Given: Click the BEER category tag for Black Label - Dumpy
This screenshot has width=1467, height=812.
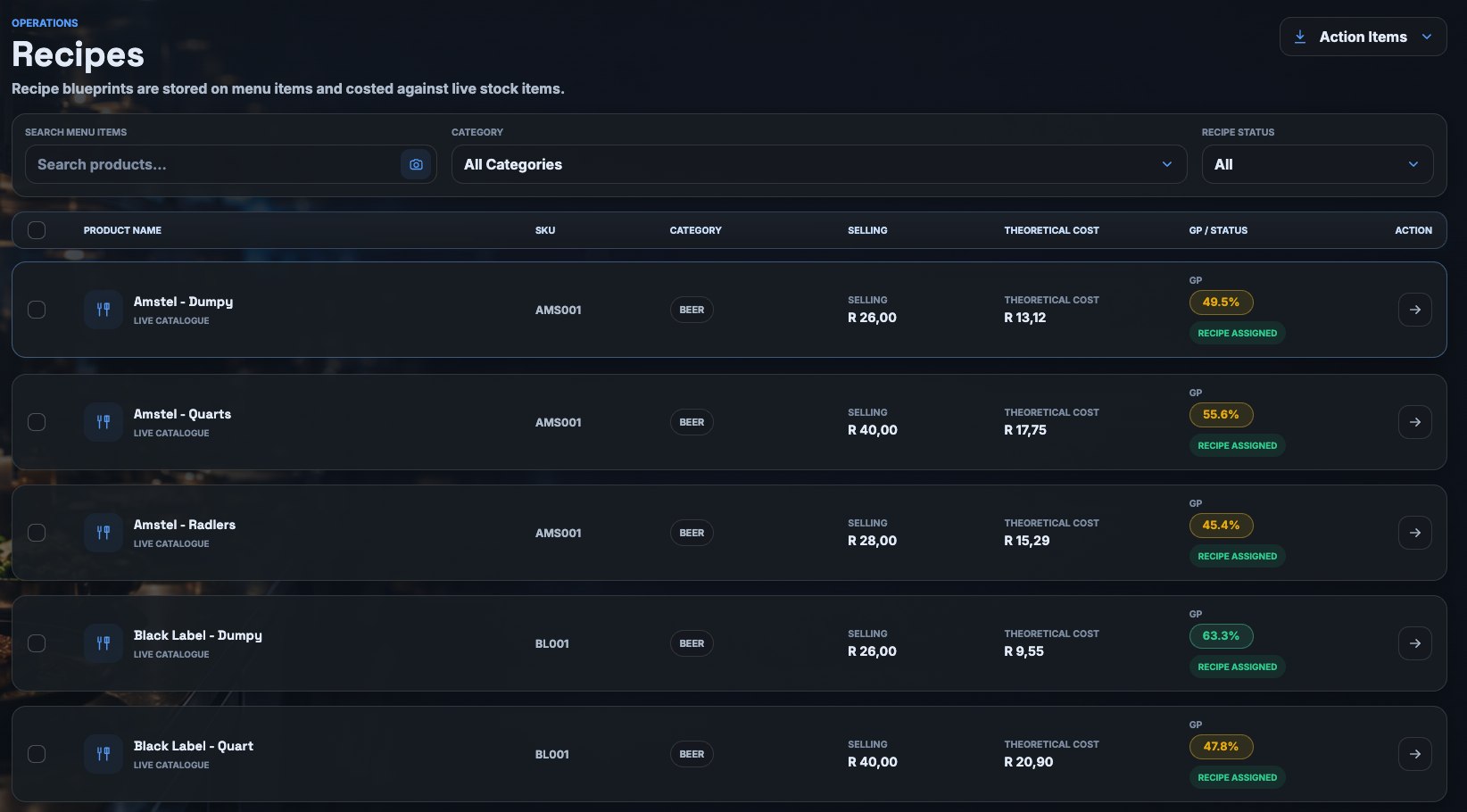Looking at the screenshot, I should [x=692, y=643].
